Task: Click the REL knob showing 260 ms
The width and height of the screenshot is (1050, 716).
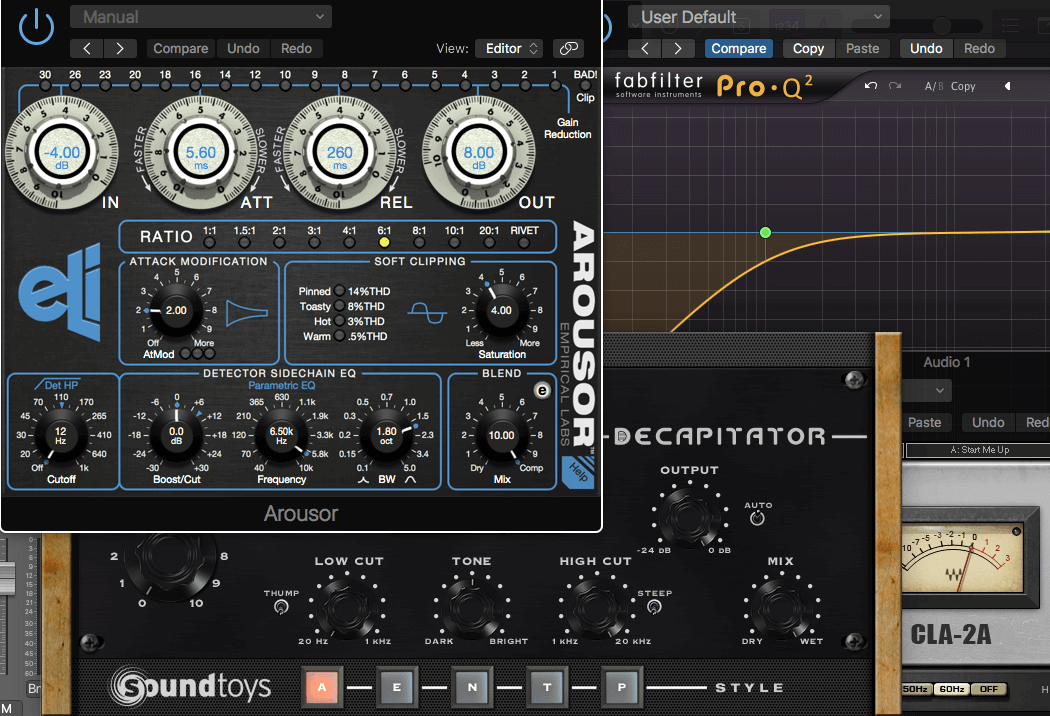Action: pyautogui.click(x=340, y=153)
